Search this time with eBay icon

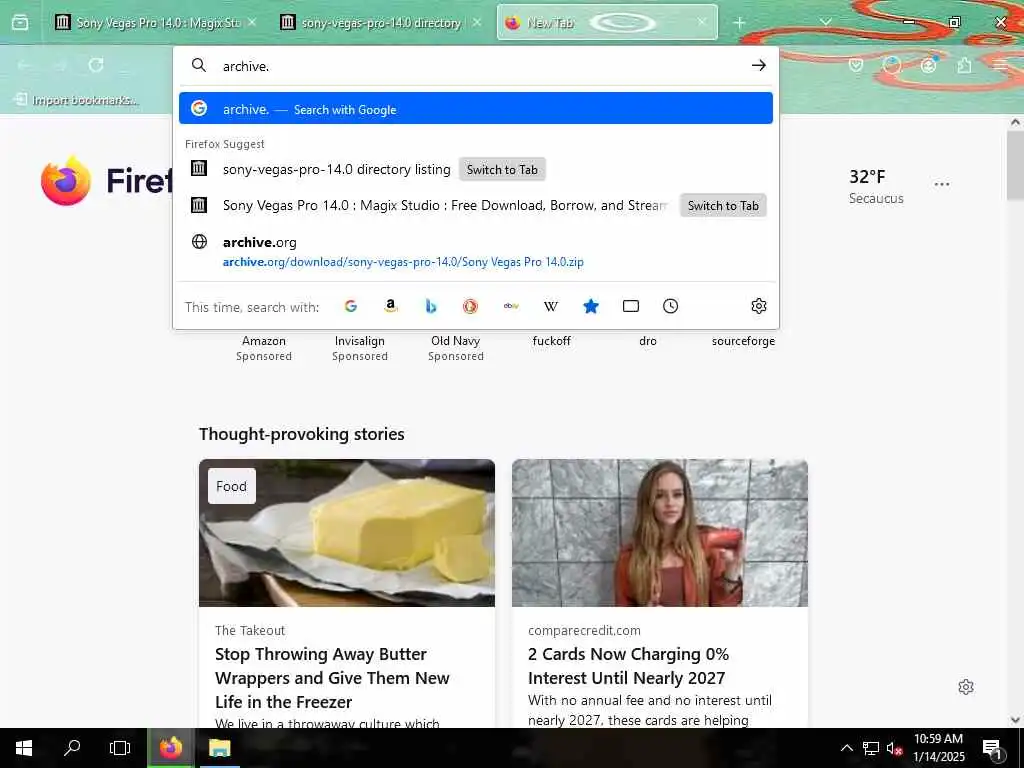[x=511, y=306]
